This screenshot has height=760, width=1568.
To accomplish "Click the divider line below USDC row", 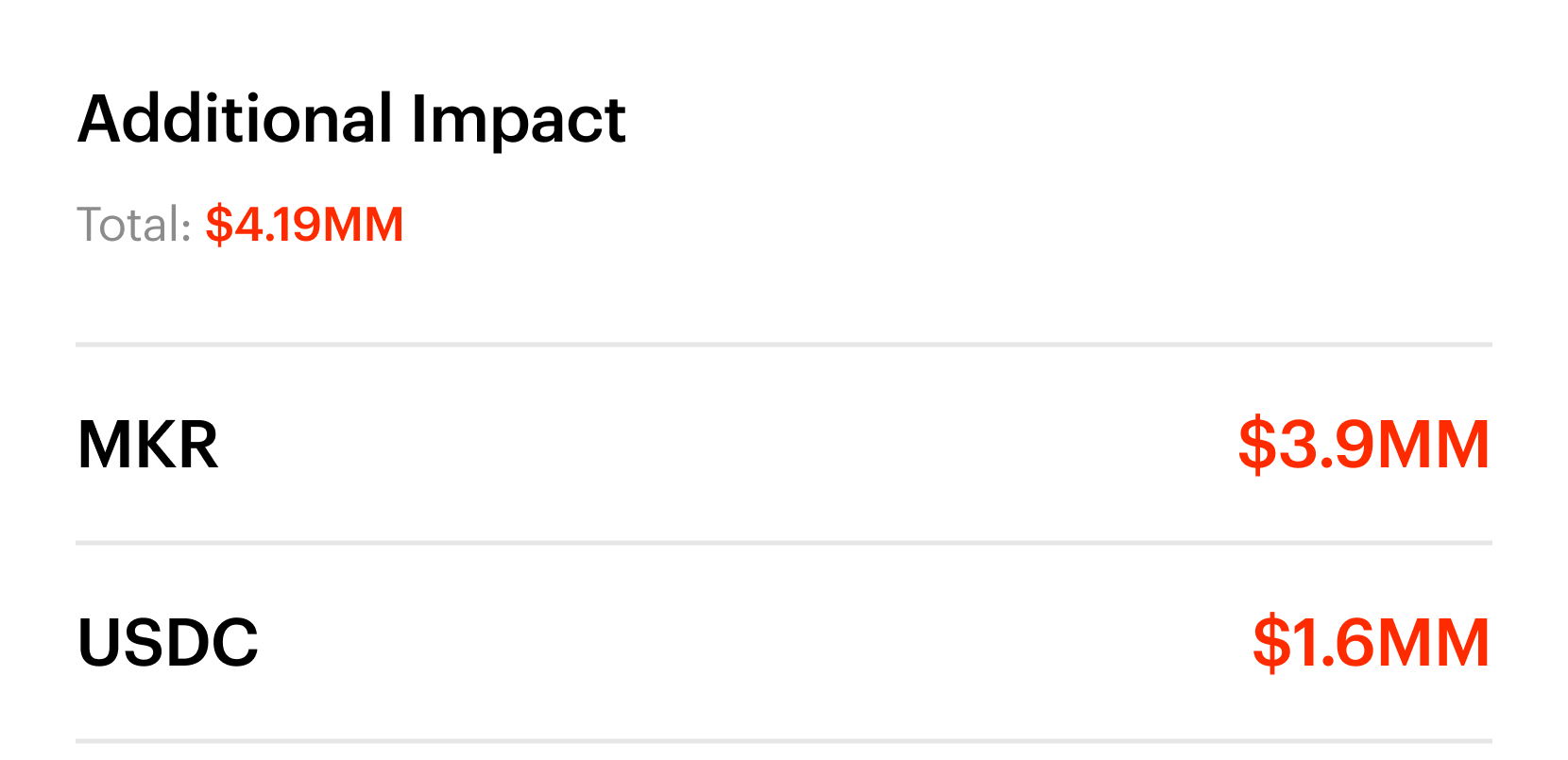I will click(784, 741).
